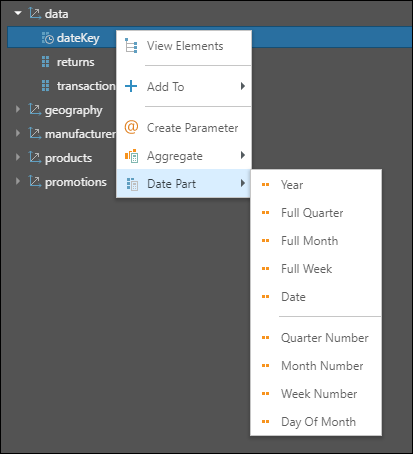Select the transaction column in tree

pyautogui.click(x=86, y=86)
